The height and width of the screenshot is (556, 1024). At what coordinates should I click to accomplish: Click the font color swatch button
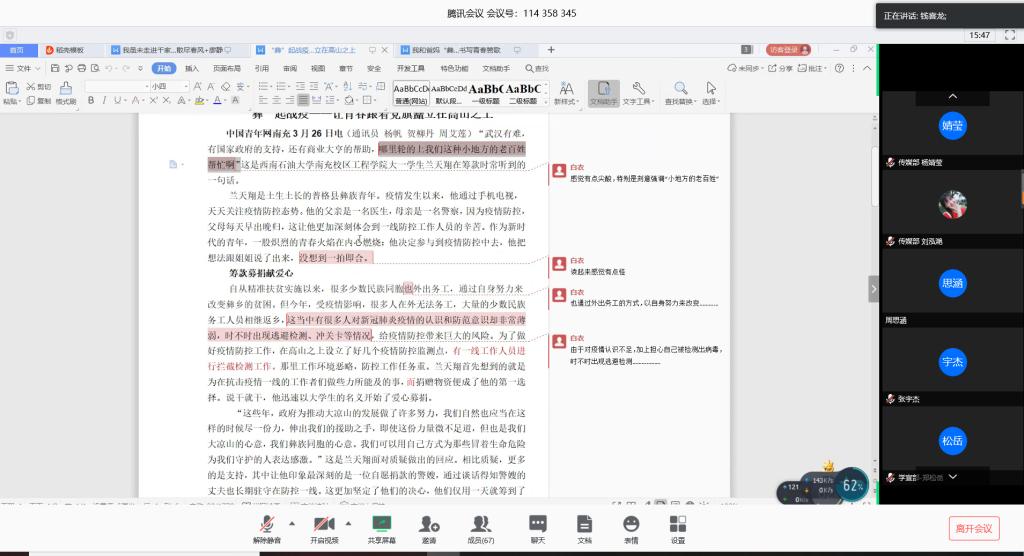pos(218,101)
